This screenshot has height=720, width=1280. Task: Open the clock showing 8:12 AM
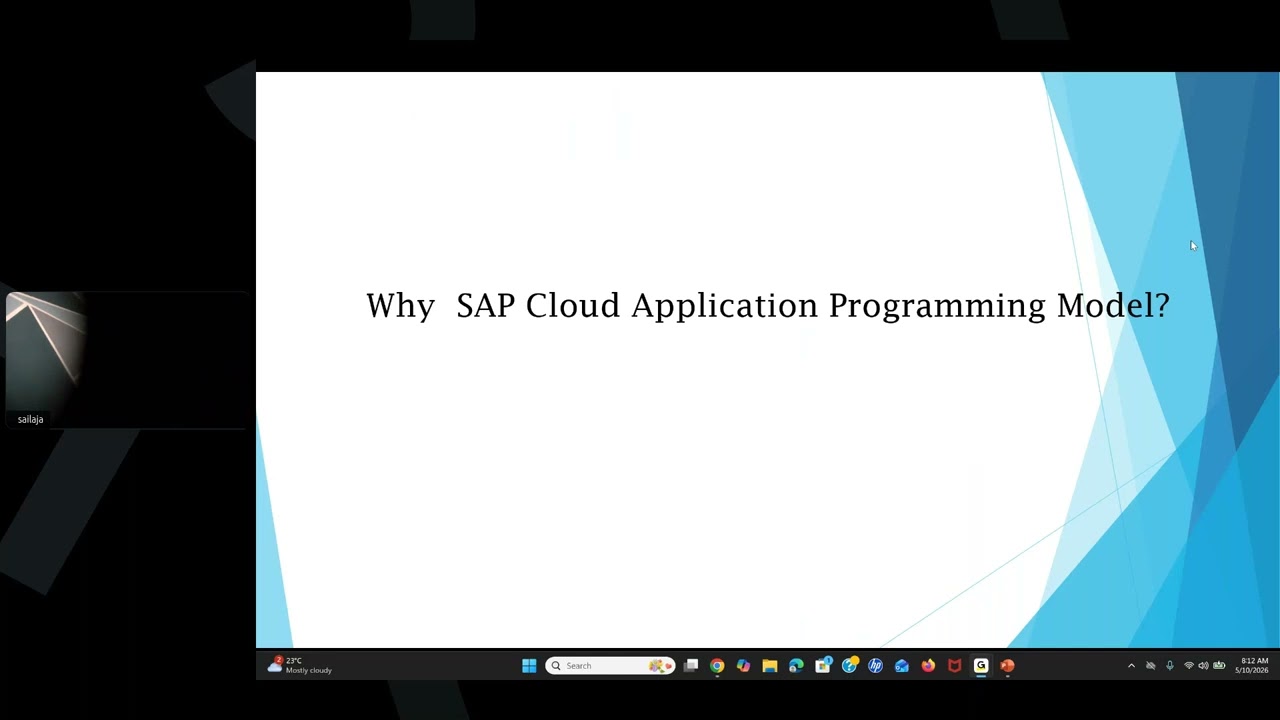tap(1254, 666)
